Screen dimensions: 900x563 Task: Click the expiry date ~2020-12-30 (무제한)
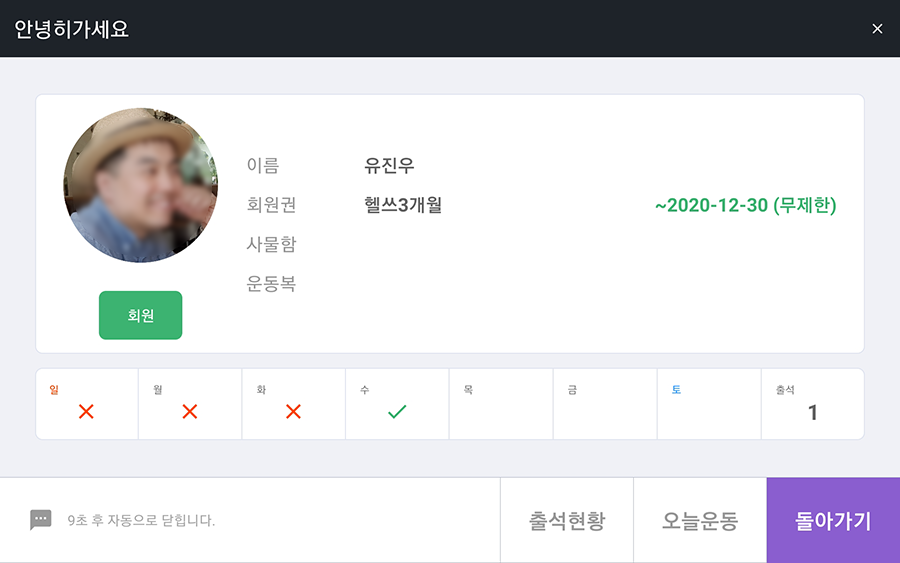tap(746, 205)
